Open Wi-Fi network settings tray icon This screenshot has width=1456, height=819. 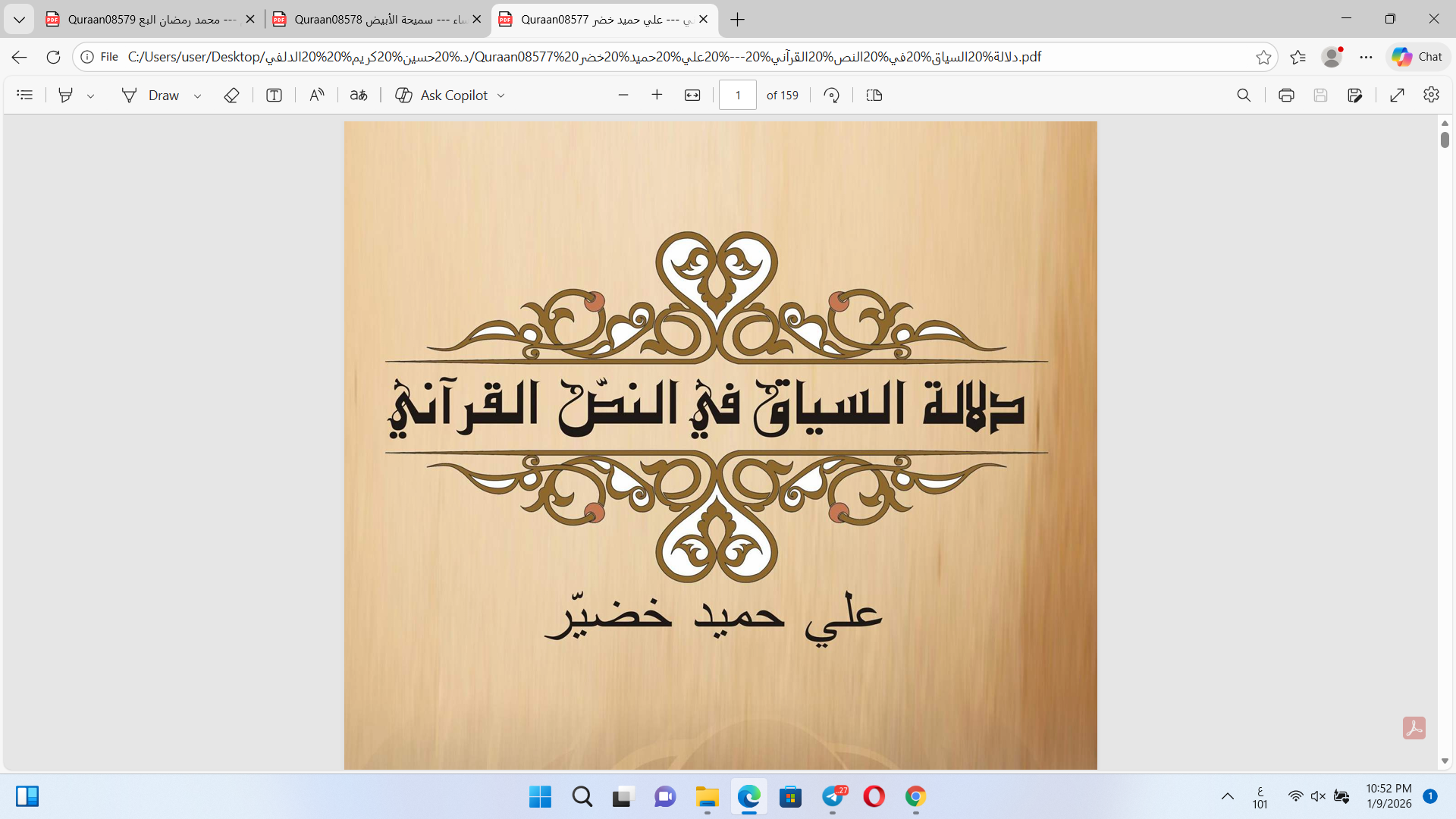(x=1295, y=796)
